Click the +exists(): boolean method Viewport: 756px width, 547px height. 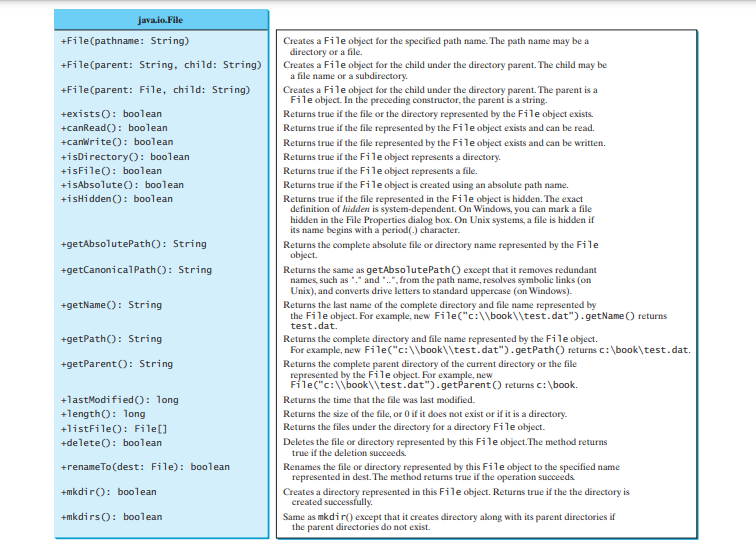pos(111,114)
